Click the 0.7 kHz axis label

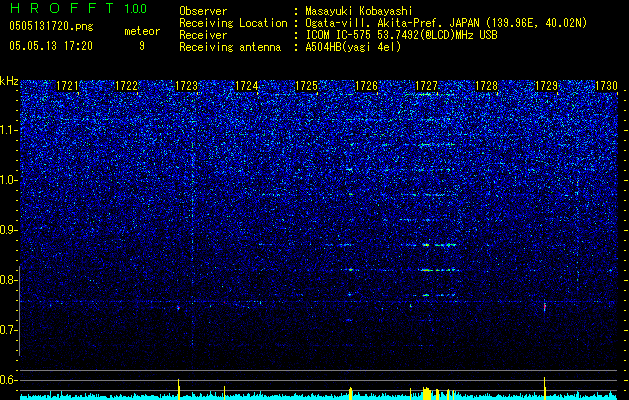pyautogui.click(x=9, y=330)
